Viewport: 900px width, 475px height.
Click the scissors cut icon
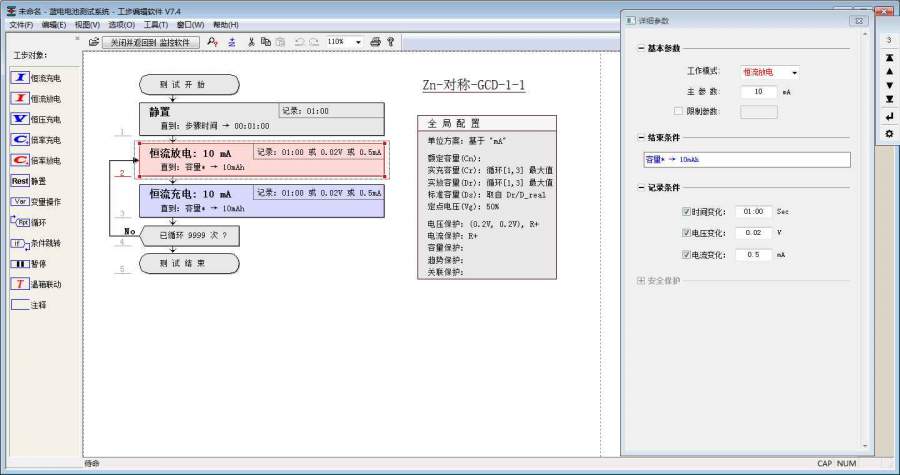coord(251,42)
